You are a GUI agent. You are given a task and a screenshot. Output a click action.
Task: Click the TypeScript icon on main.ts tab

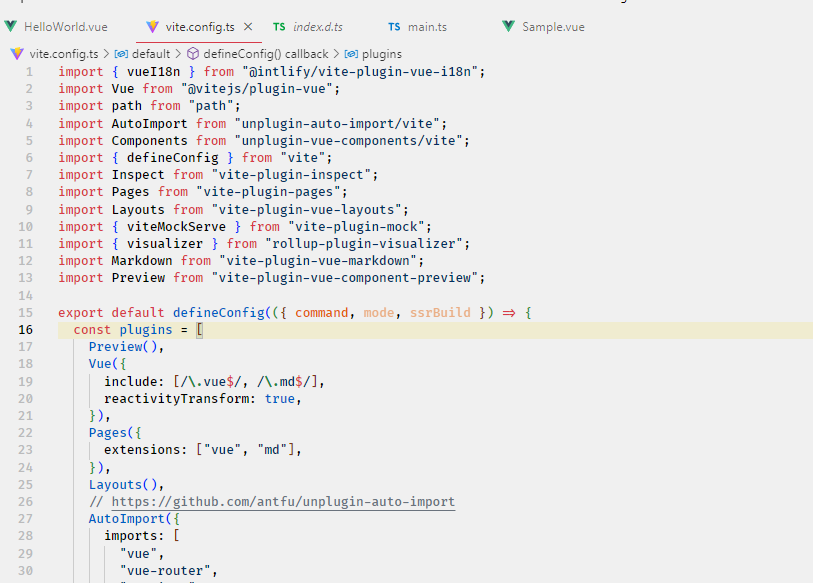394,25
